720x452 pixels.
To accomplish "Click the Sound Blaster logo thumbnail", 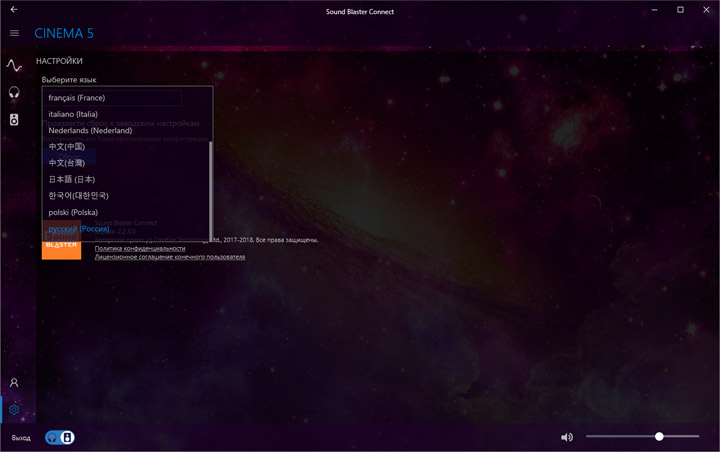I will pyautogui.click(x=62, y=240).
